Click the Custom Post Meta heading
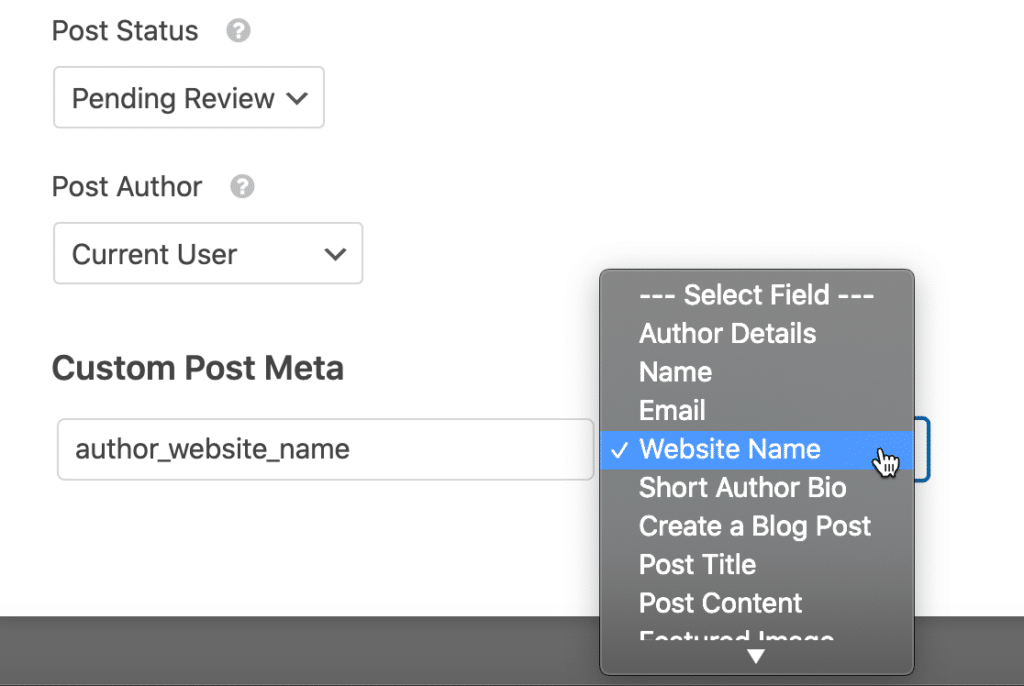 pos(197,368)
